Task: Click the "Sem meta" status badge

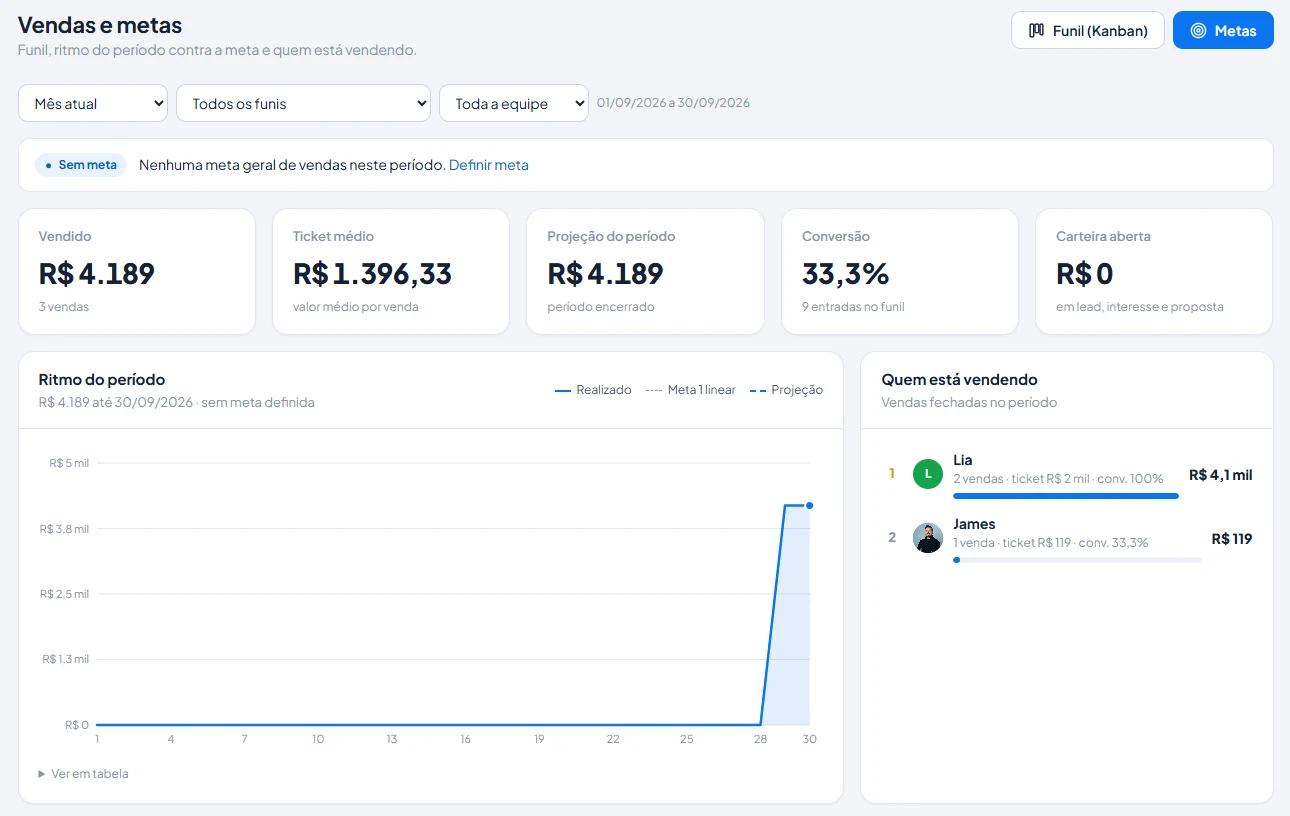Action: [x=81, y=165]
